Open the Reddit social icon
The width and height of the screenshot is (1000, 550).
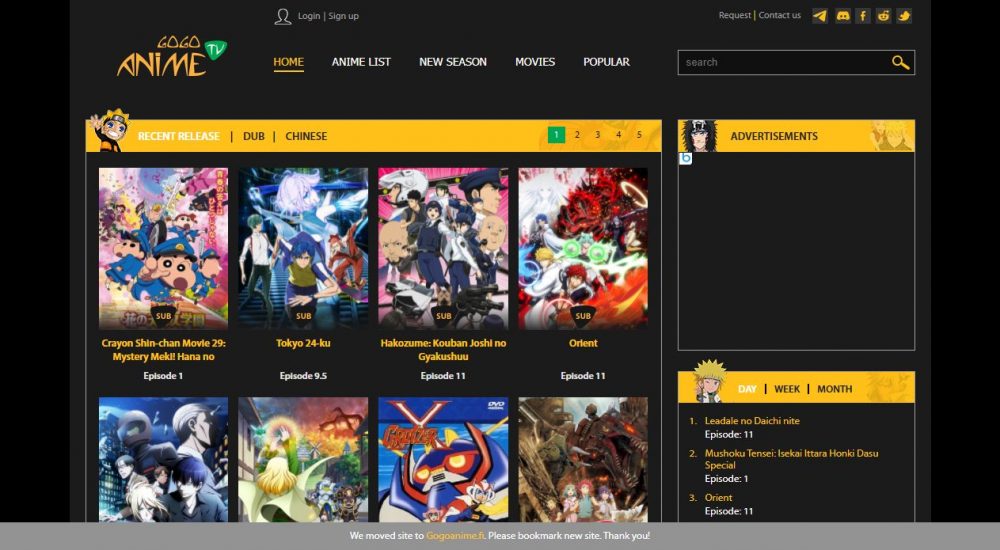pos(883,15)
